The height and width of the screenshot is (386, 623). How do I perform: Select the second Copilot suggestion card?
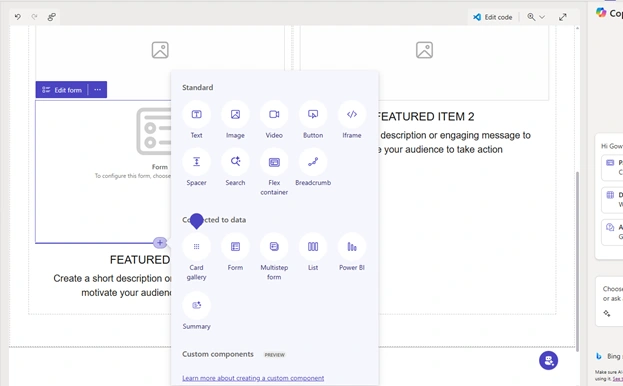(x=612, y=199)
